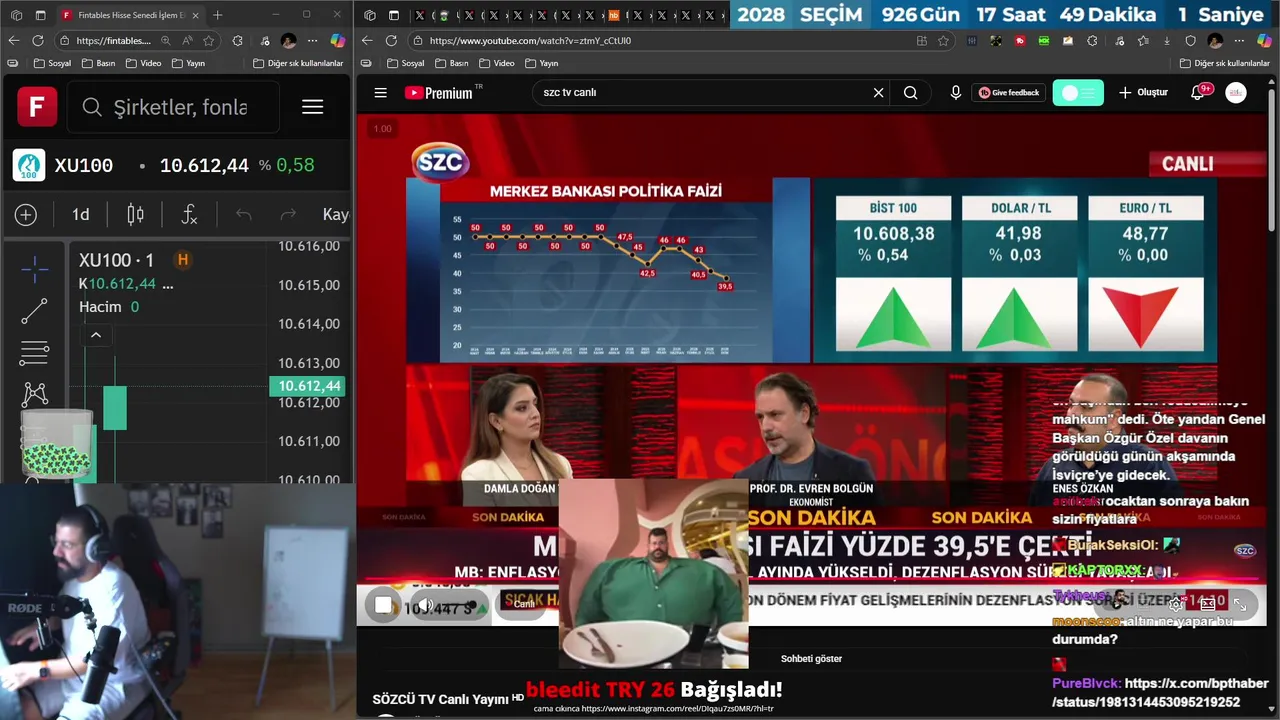Viewport: 1280px width, 720px height.
Task: Open the Basın bookmarks folder in the right browser
Action: (451, 63)
